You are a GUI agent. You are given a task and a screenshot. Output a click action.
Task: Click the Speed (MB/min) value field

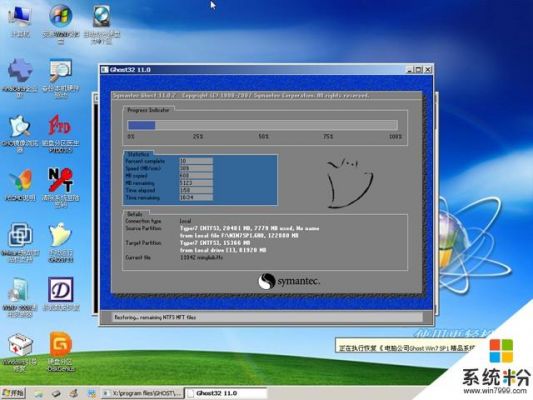pyautogui.click(x=196, y=168)
